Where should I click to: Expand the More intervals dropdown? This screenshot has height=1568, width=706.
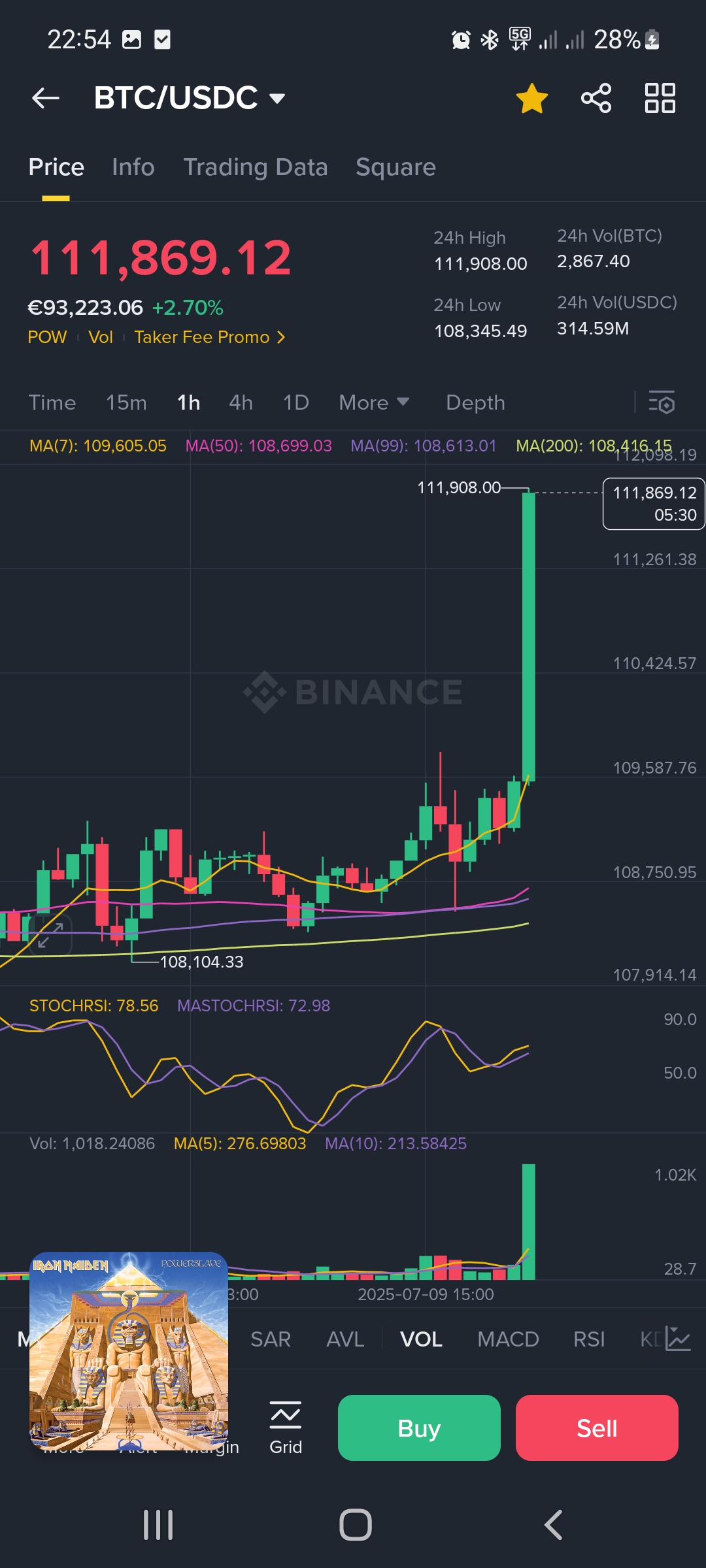(374, 402)
